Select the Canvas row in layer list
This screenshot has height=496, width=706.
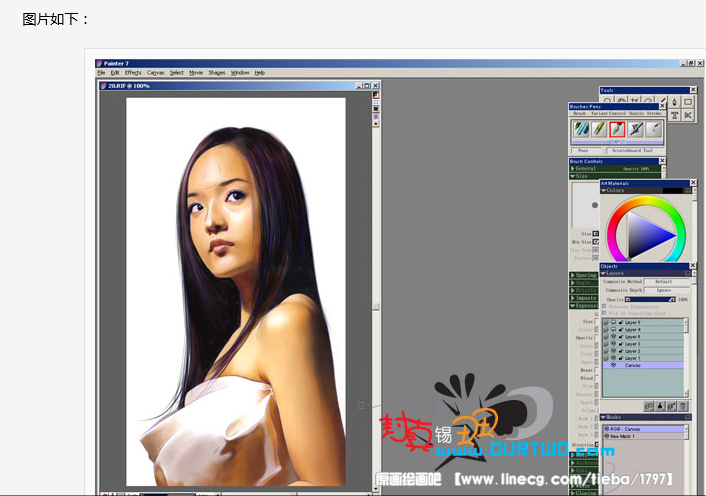coord(643,365)
